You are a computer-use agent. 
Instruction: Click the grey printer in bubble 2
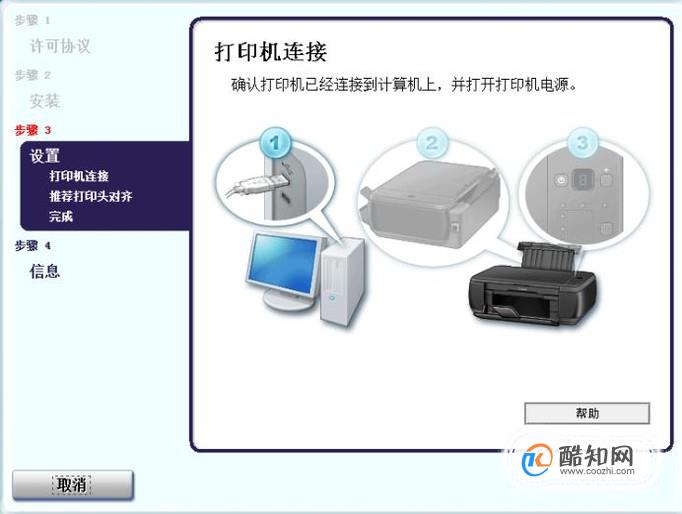click(431, 203)
